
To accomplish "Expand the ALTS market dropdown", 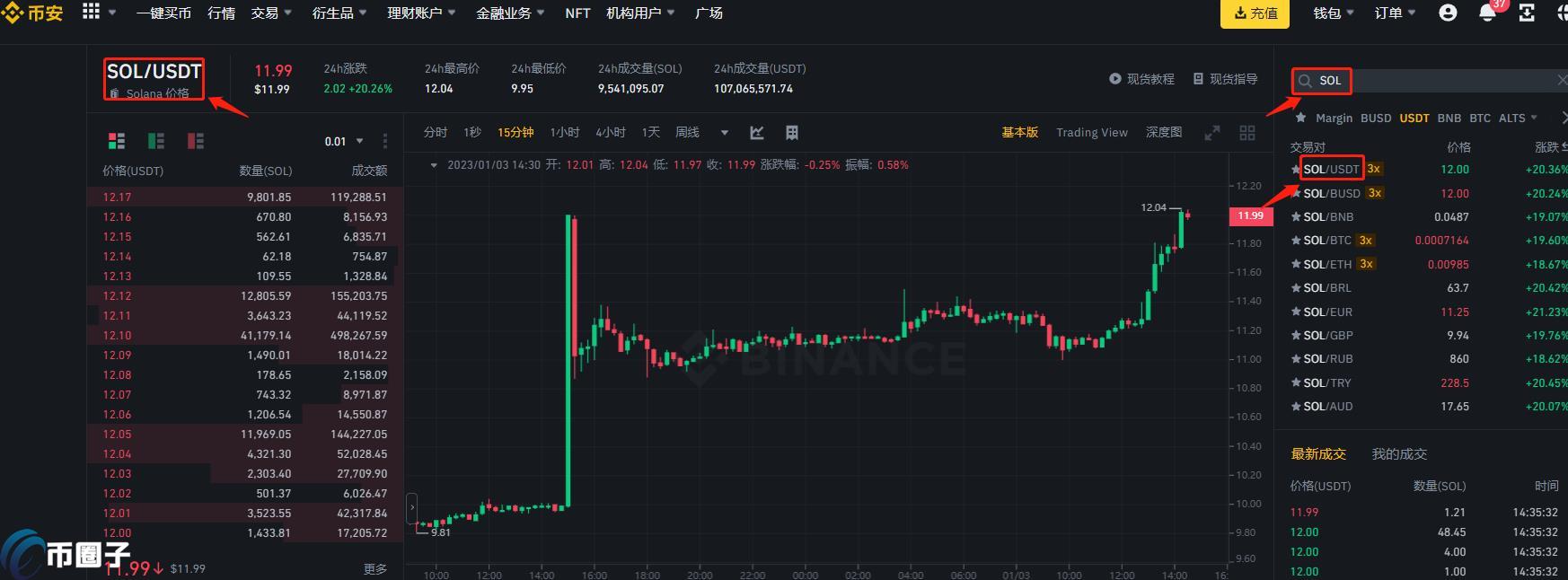I will (1517, 119).
